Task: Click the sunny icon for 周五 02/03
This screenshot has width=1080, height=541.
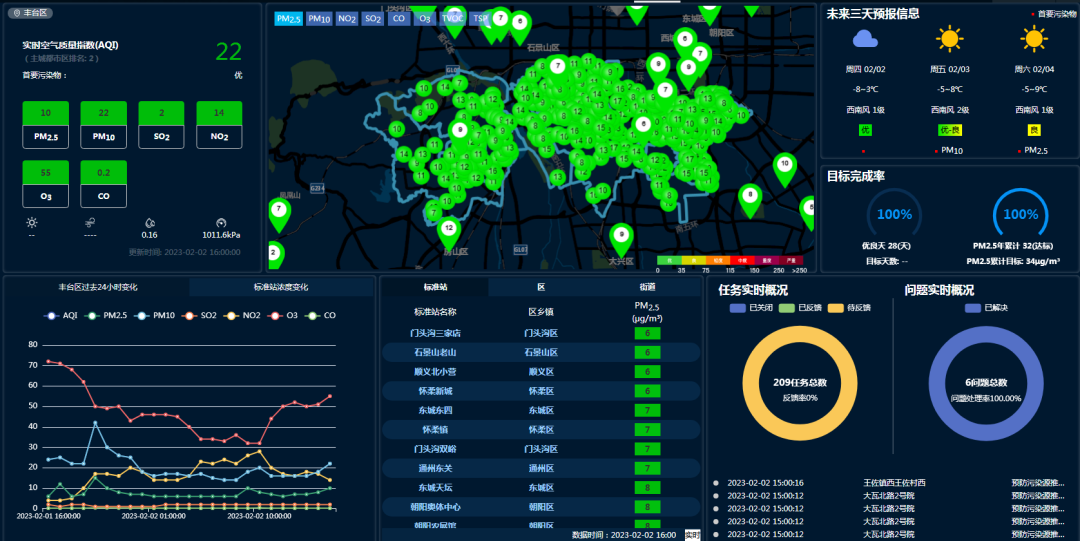Action: coord(949,39)
